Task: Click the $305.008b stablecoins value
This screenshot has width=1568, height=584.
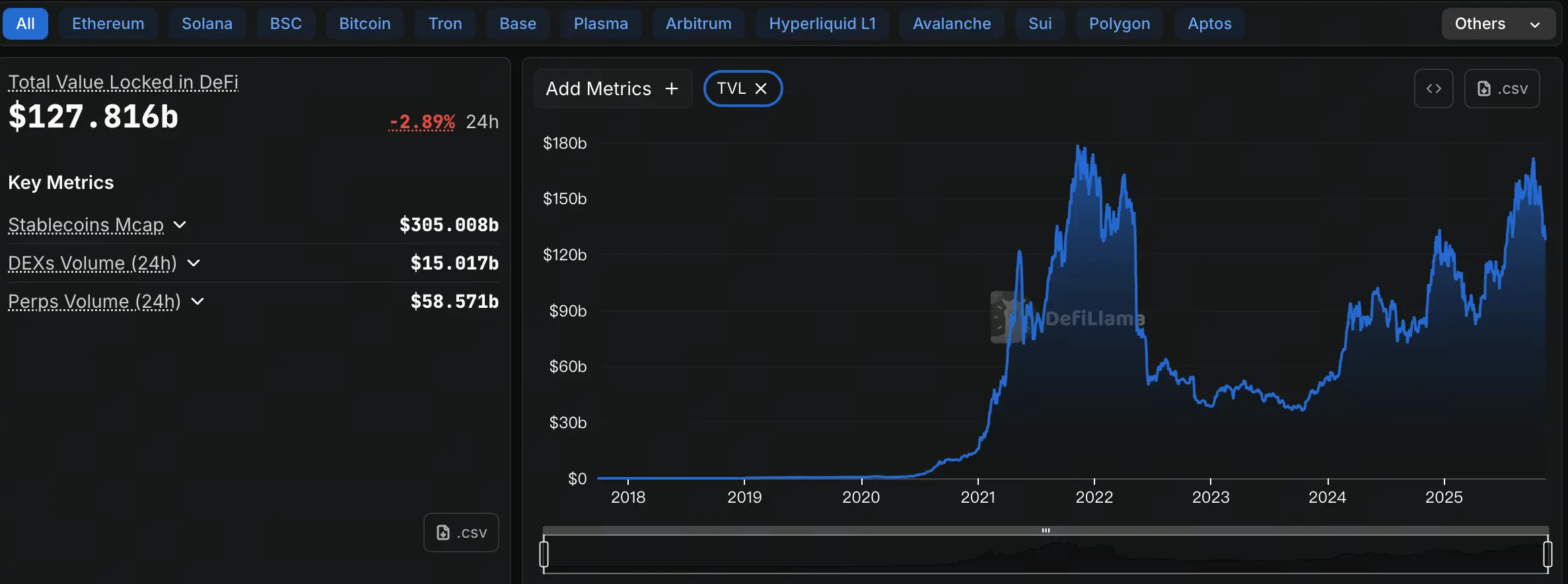Action: (449, 225)
